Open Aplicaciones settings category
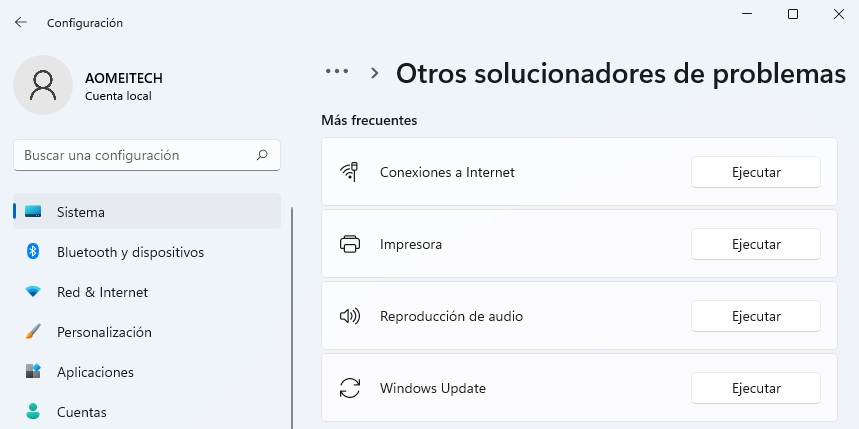 (95, 372)
